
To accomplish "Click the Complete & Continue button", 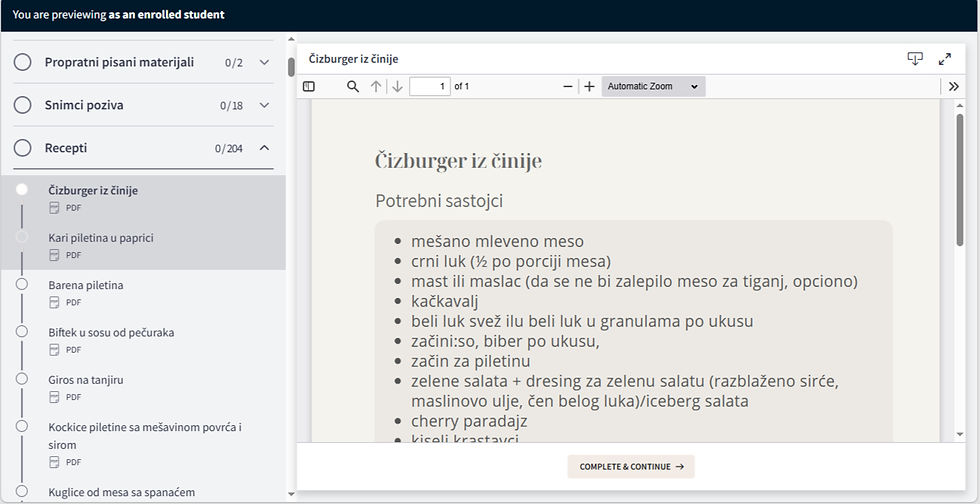I will point(631,466).
